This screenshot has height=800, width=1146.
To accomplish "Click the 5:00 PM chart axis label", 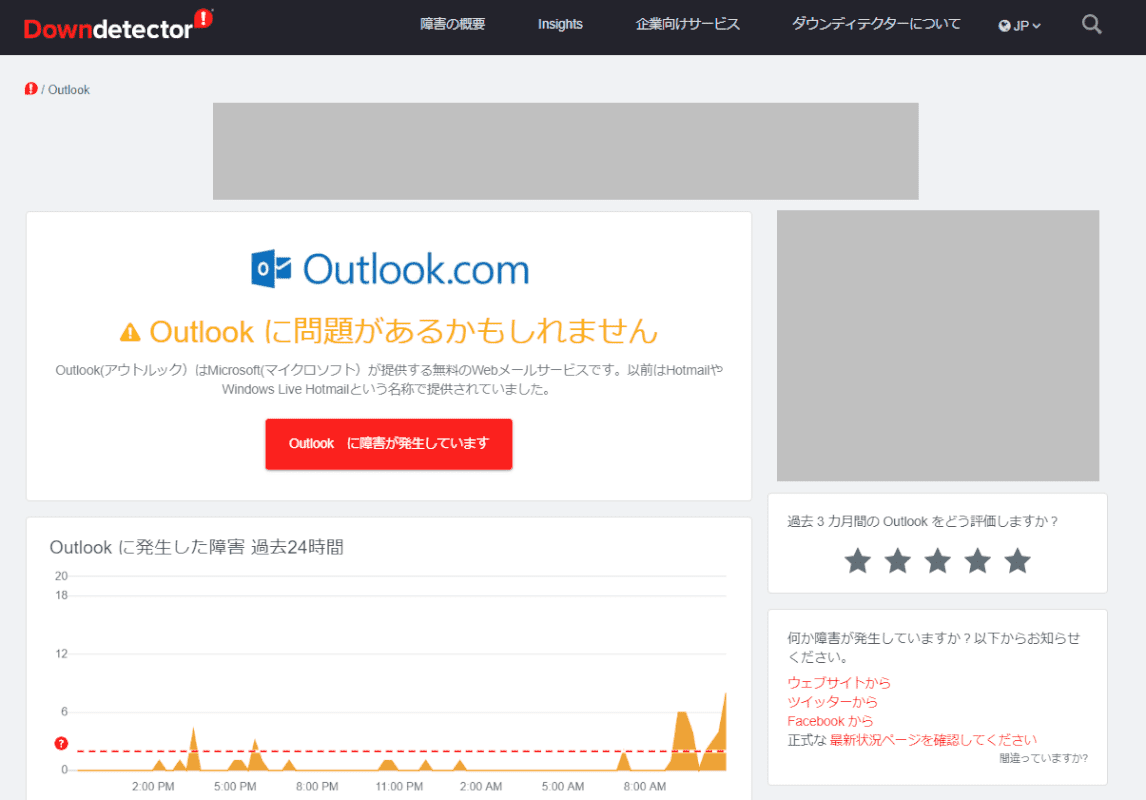I will click(235, 787).
